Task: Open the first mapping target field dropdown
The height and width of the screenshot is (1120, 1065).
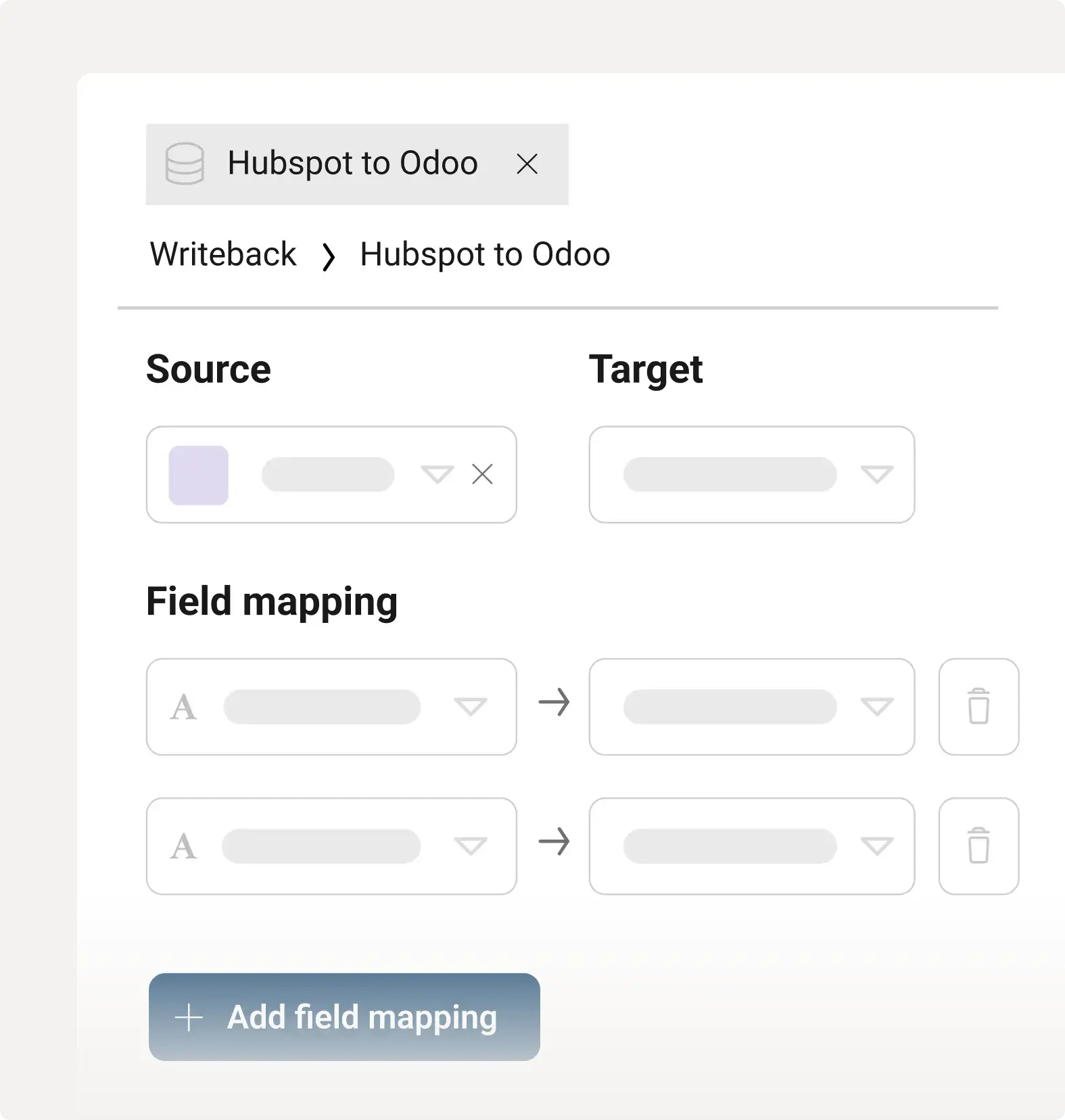Action: tap(751, 707)
